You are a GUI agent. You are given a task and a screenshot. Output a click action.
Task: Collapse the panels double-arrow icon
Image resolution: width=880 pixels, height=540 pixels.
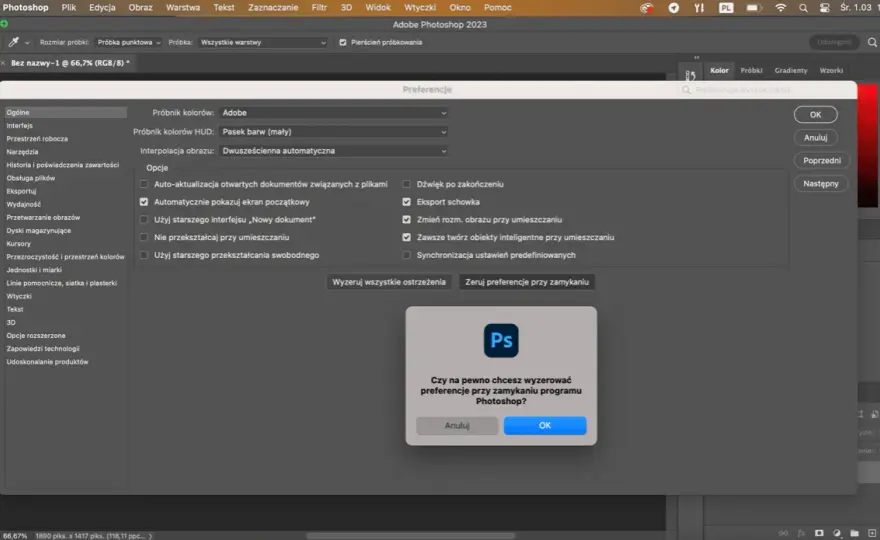coord(696,57)
